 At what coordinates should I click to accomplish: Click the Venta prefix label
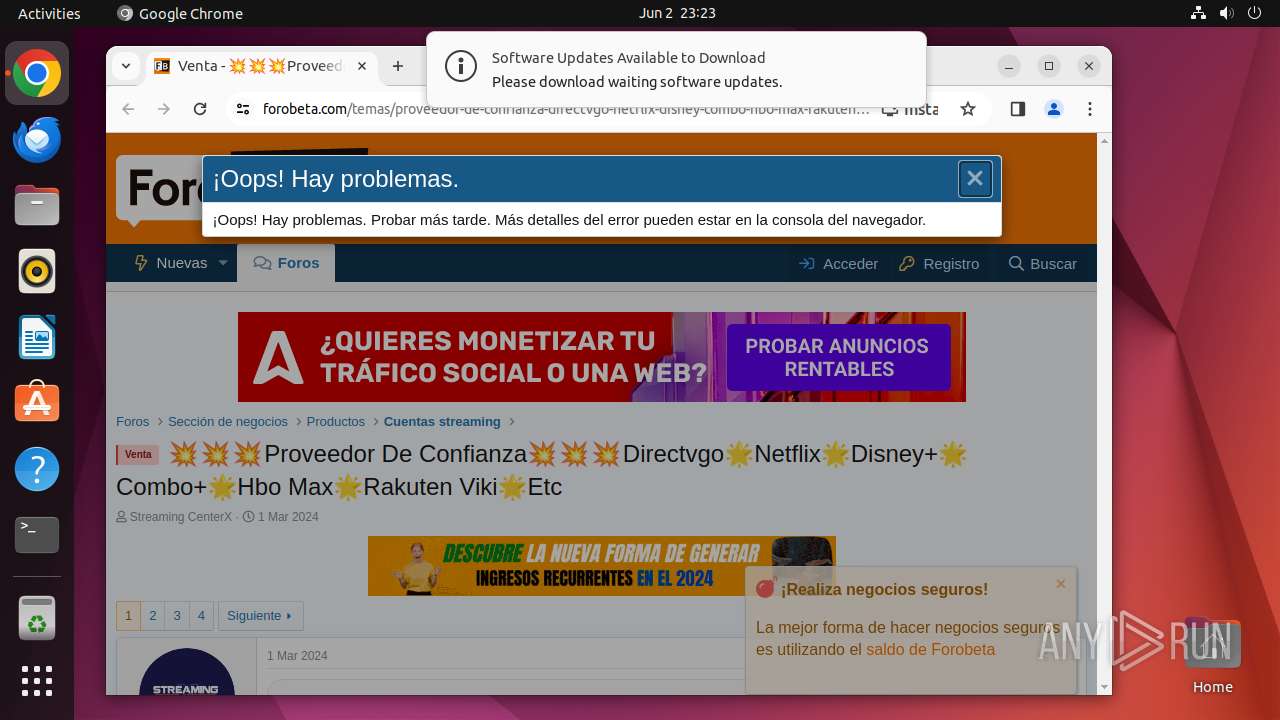(138, 455)
